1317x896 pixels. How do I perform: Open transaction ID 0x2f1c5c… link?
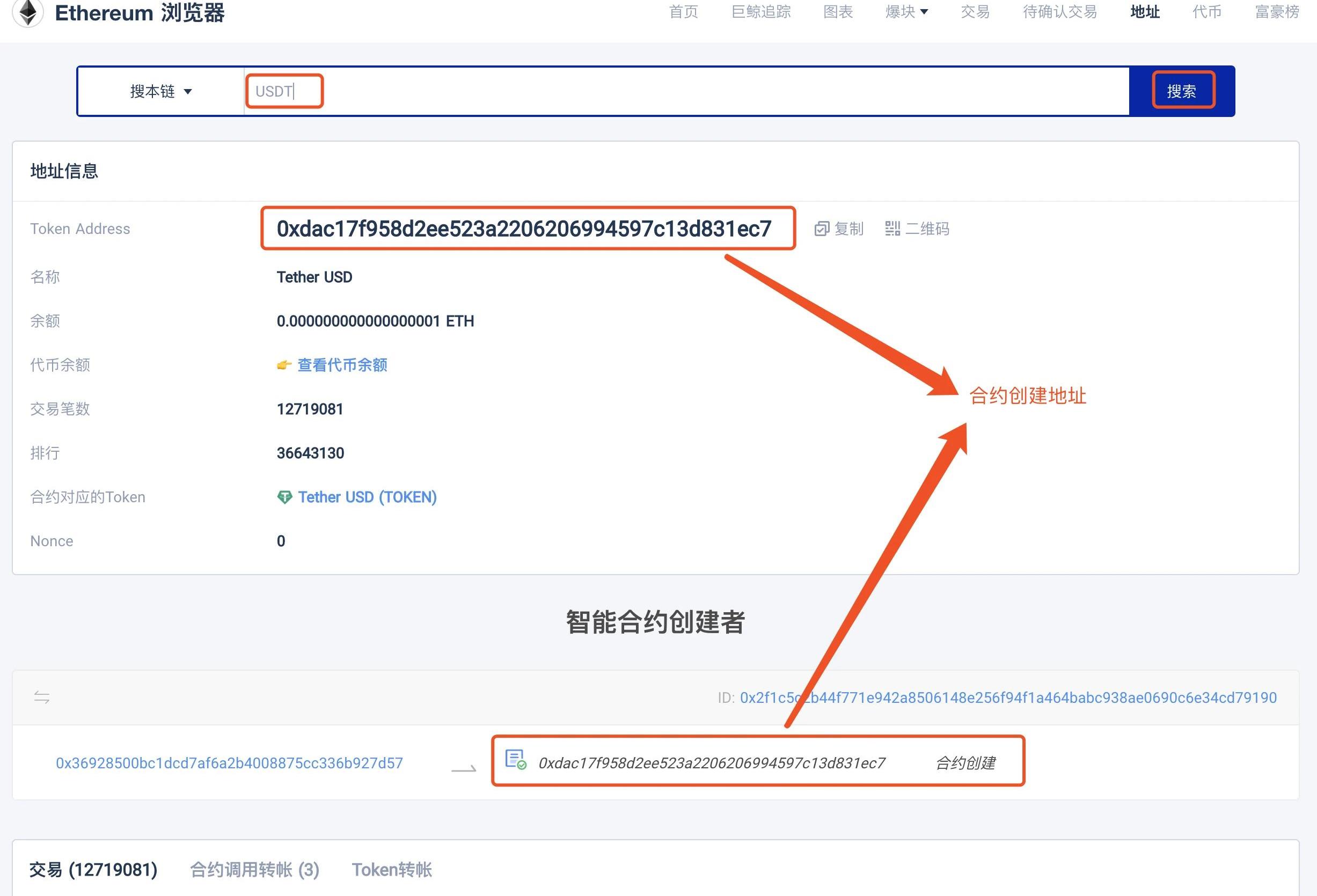[x=1008, y=698]
